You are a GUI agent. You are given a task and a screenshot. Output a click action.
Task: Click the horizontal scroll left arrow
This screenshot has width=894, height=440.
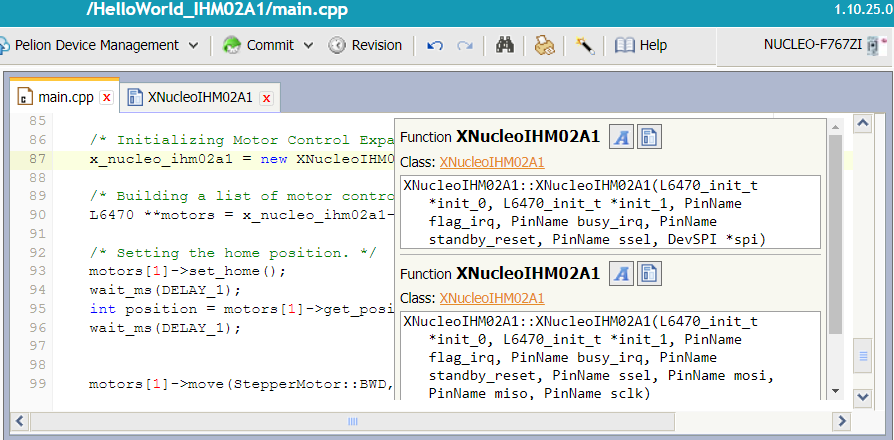(x=19, y=422)
